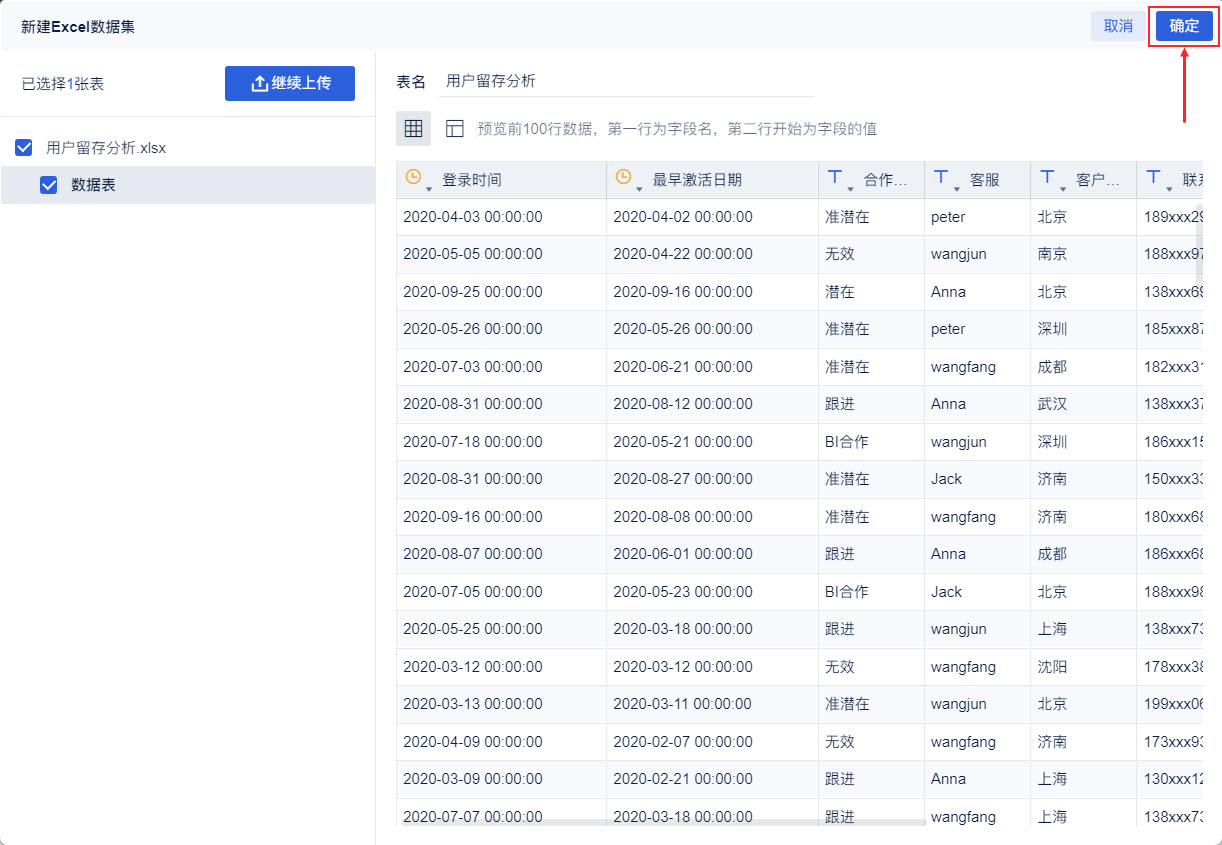The image size is (1222, 845).
Task: Open type dropdown arrow for 登录时间
Action: 429,188
